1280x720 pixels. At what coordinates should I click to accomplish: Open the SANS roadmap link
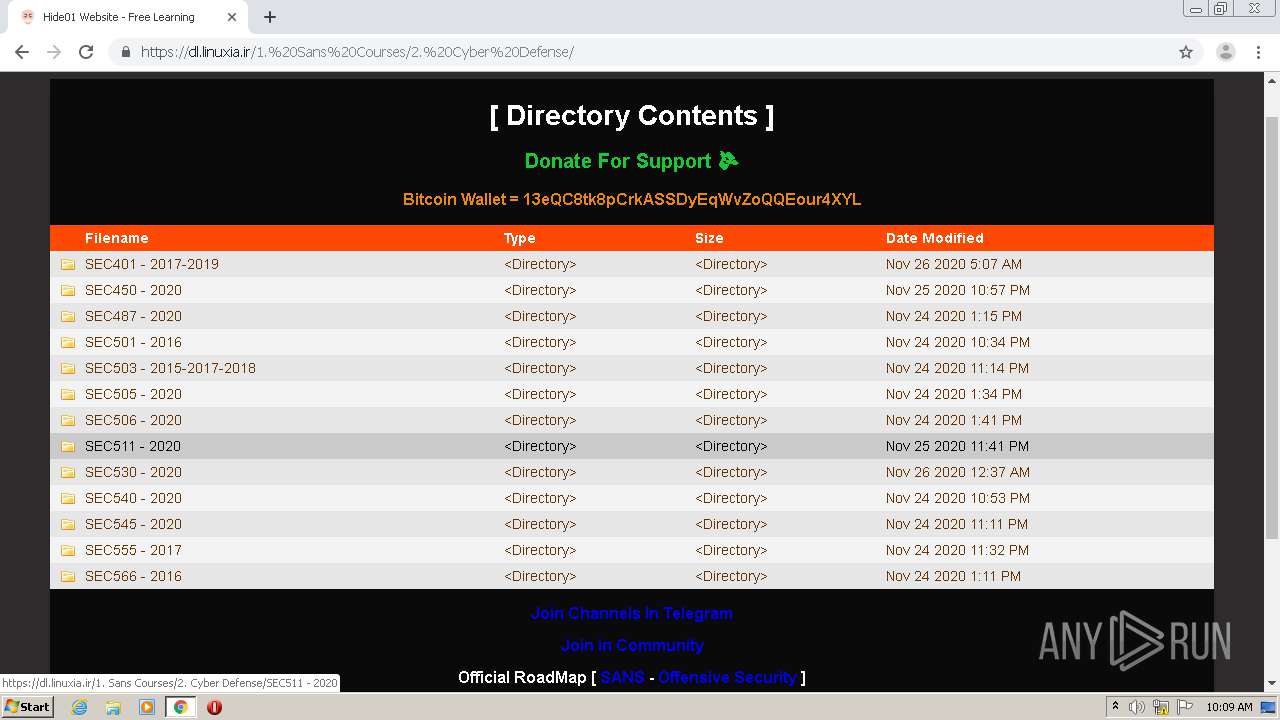coord(622,677)
